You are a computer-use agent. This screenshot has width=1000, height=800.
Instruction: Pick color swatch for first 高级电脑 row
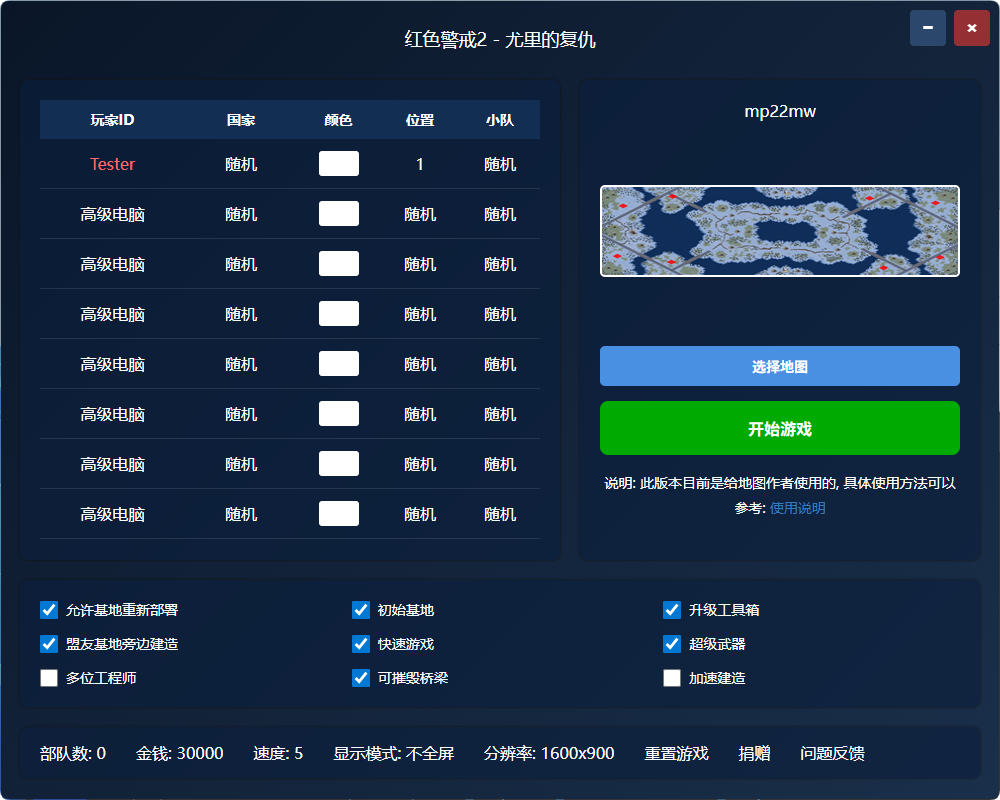coord(339,214)
